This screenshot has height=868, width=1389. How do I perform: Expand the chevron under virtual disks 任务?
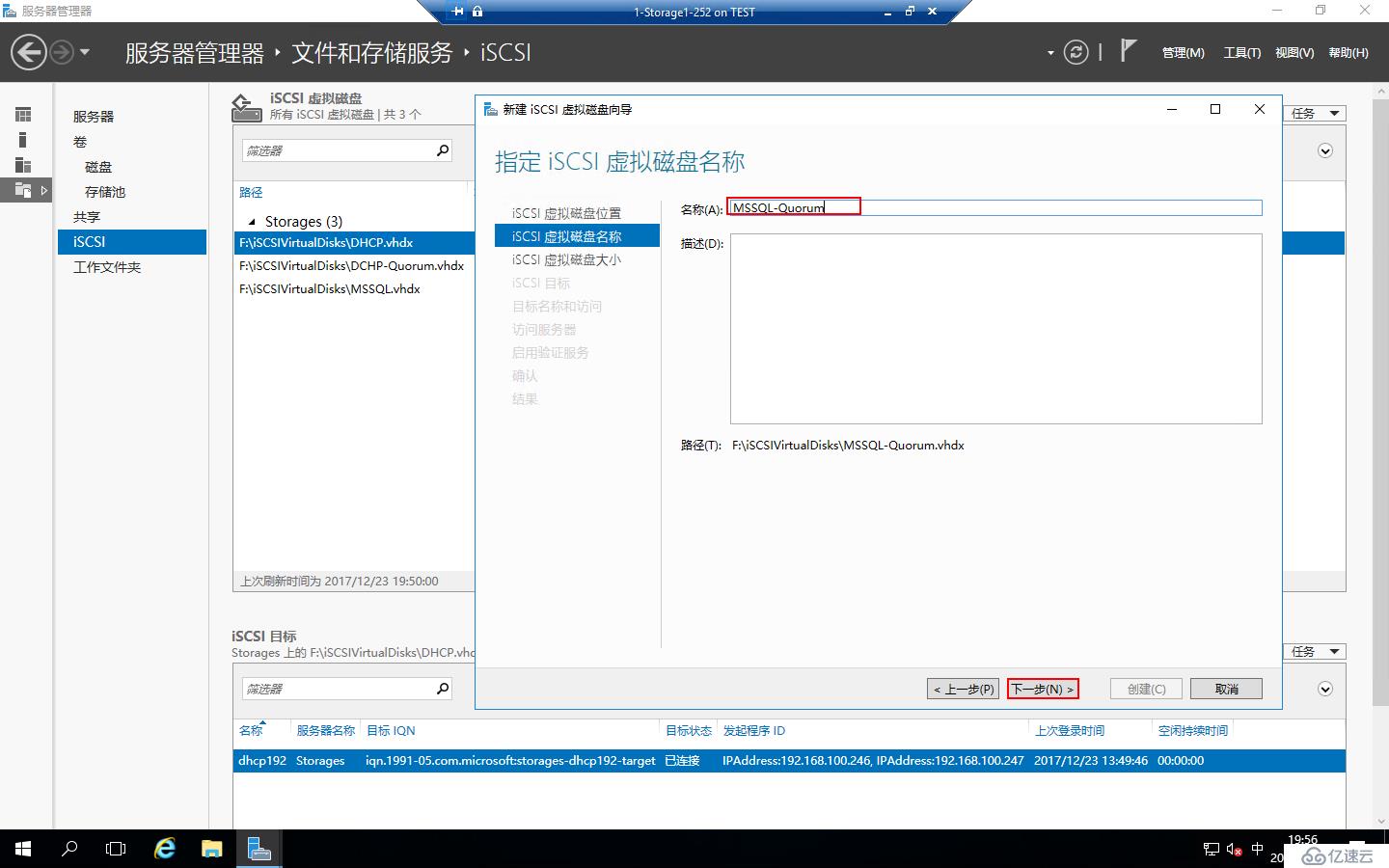1325,151
